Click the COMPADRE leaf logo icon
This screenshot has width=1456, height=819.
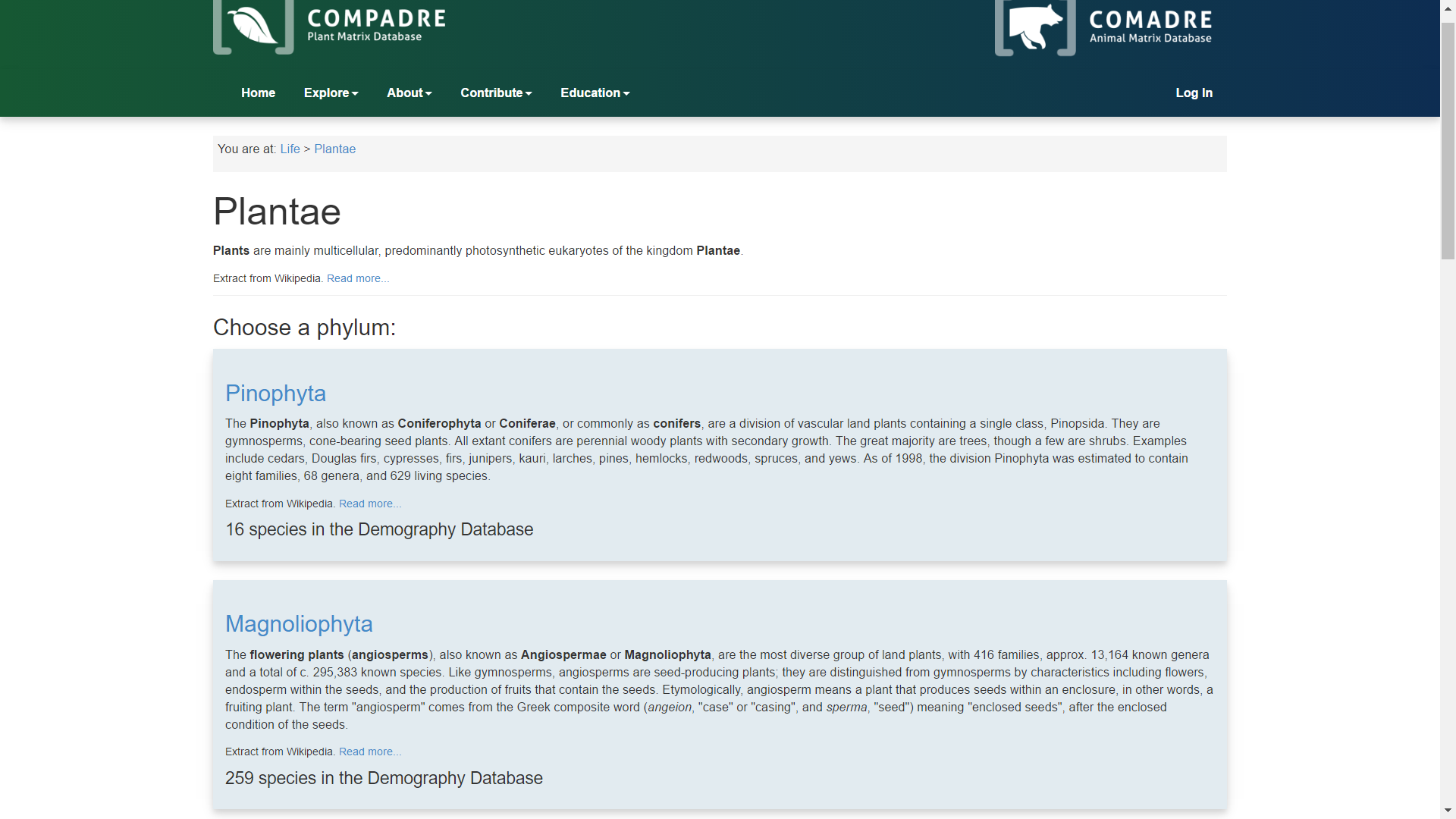pyautogui.click(x=253, y=26)
